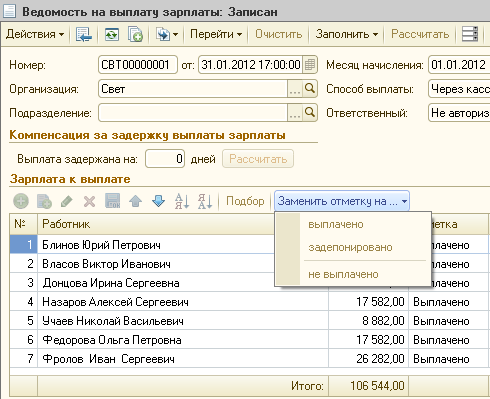Expand the Перейти dropdown
The width and height of the screenshot is (490, 399).
click(x=216, y=34)
